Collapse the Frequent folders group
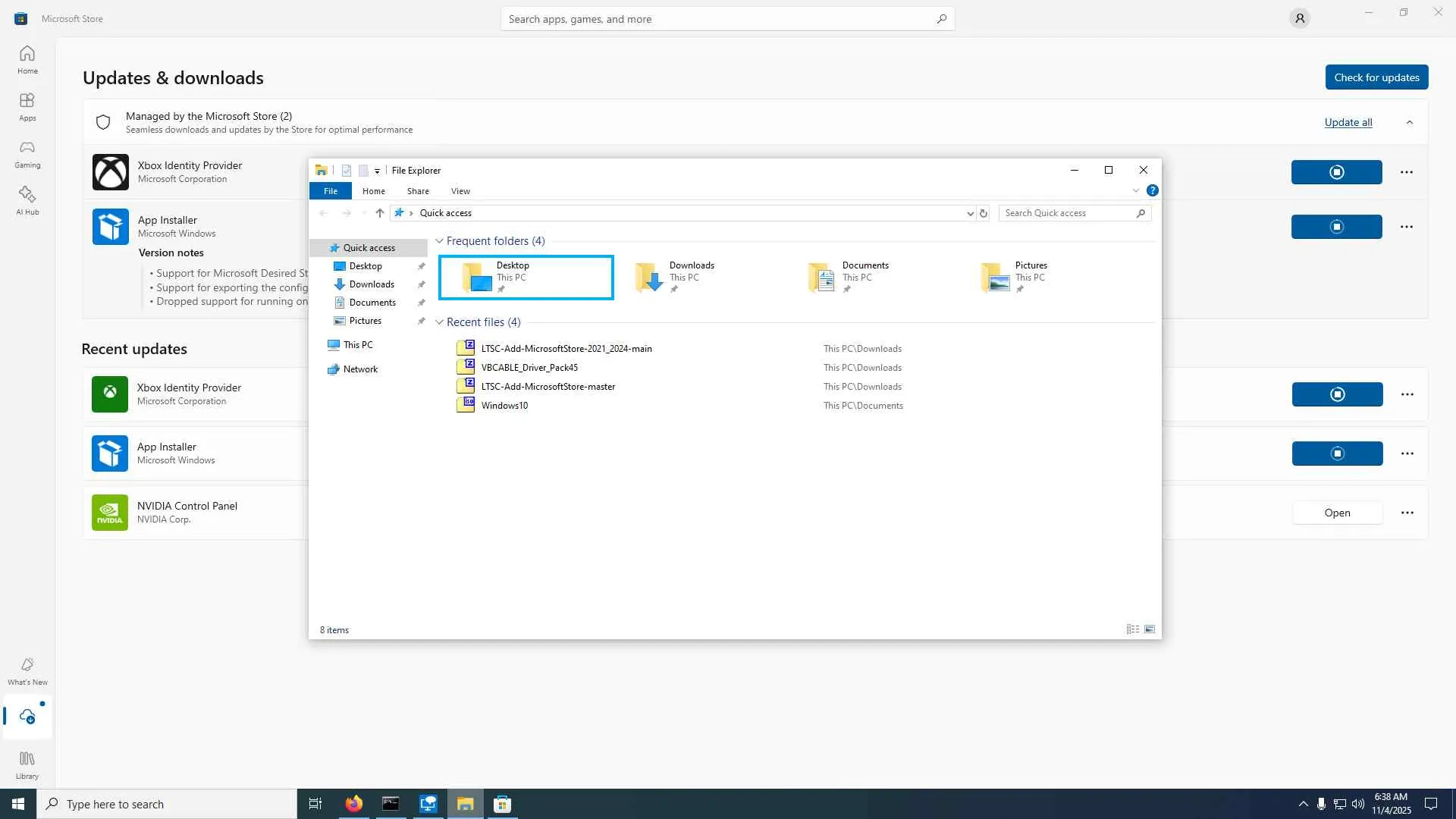Viewport: 1456px width, 819px height. pyautogui.click(x=439, y=241)
